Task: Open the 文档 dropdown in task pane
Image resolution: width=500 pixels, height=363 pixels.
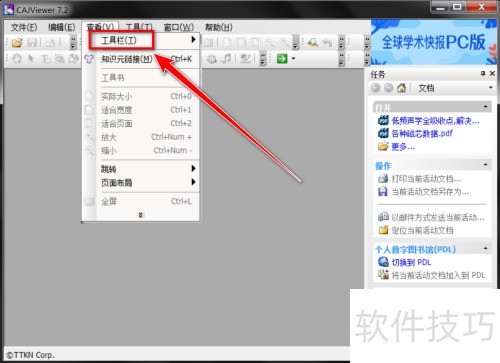Action: click(x=490, y=88)
